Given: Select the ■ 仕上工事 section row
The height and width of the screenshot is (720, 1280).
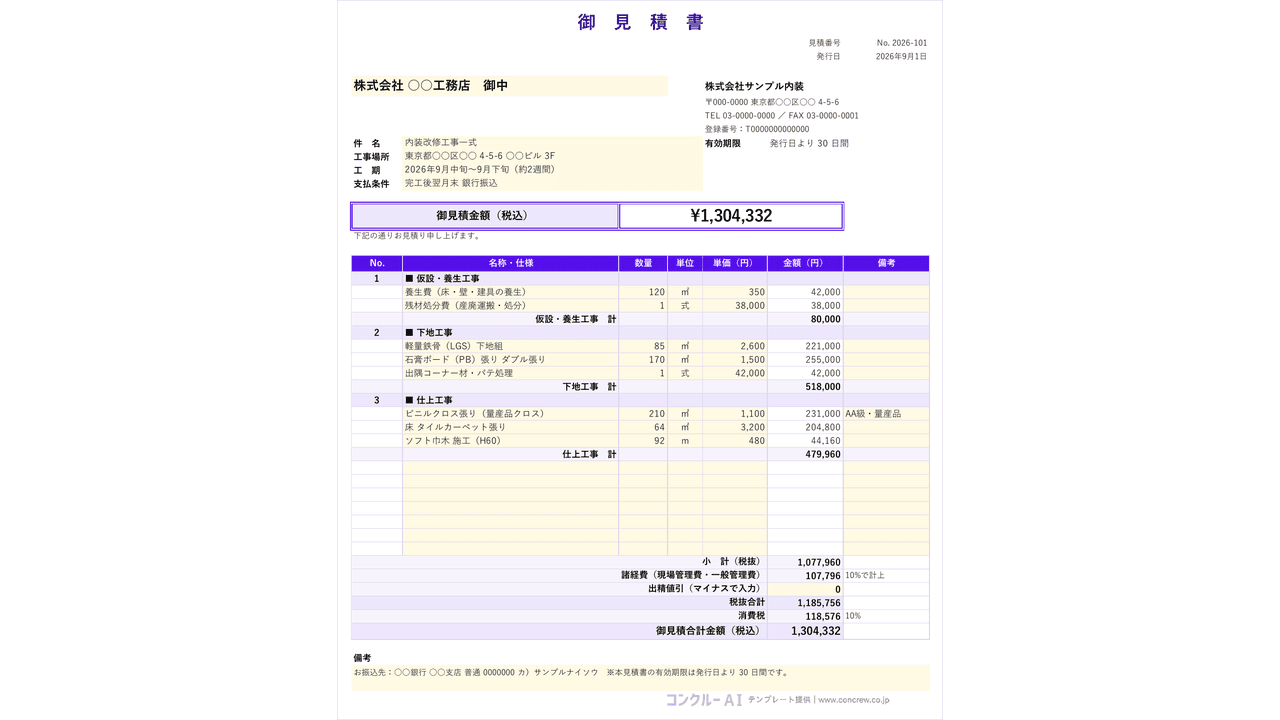Looking at the screenshot, I should (x=640, y=400).
